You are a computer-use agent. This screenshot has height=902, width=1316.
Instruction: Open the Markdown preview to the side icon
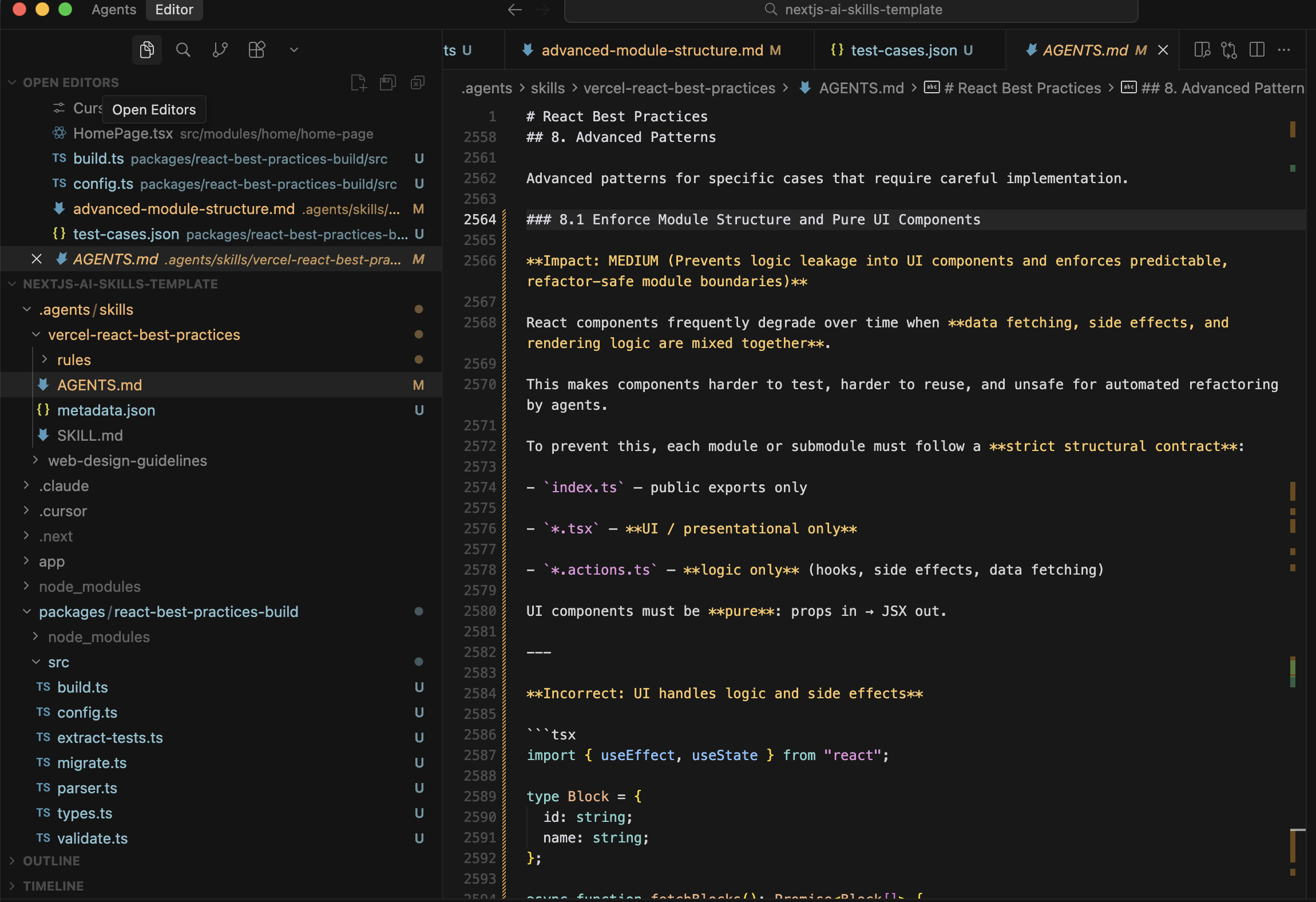tap(1202, 50)
